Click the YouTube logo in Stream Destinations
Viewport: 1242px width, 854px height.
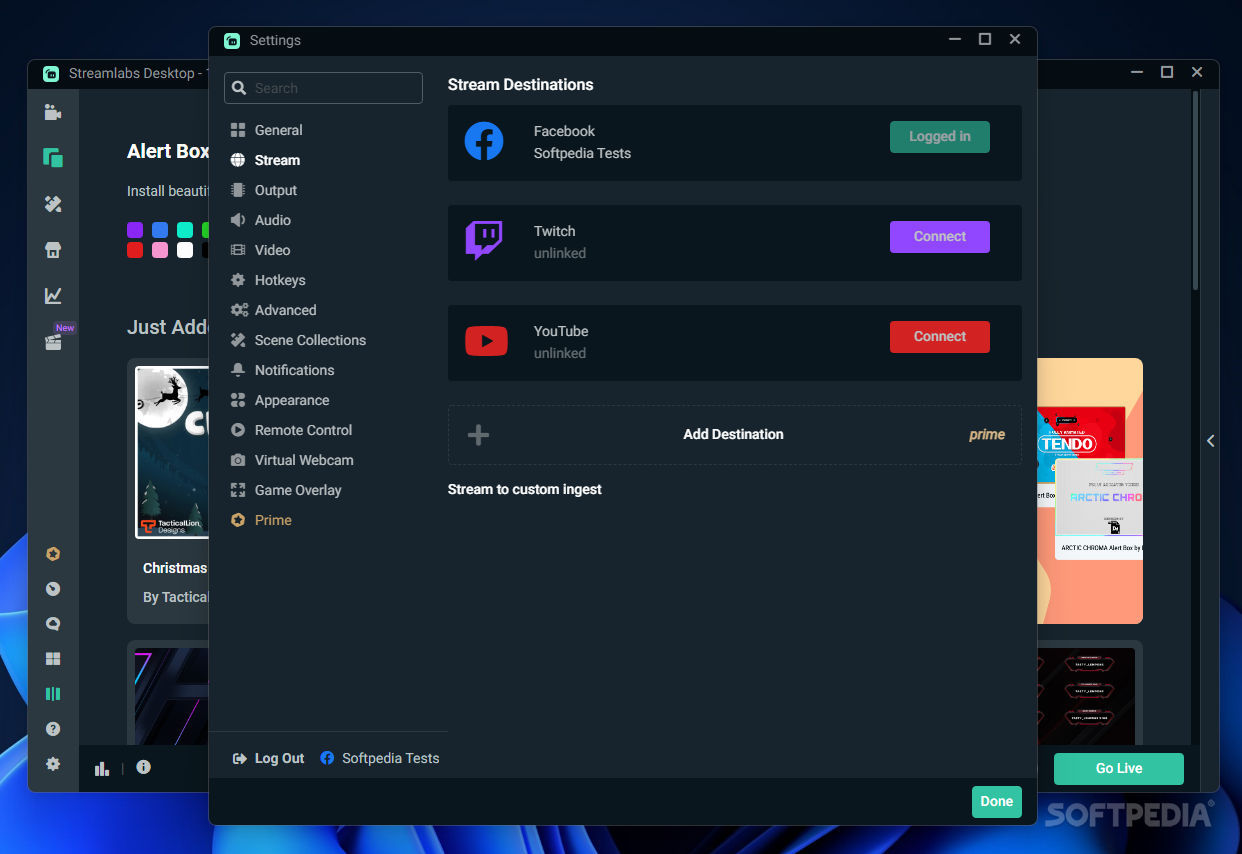tap(486, 341)
